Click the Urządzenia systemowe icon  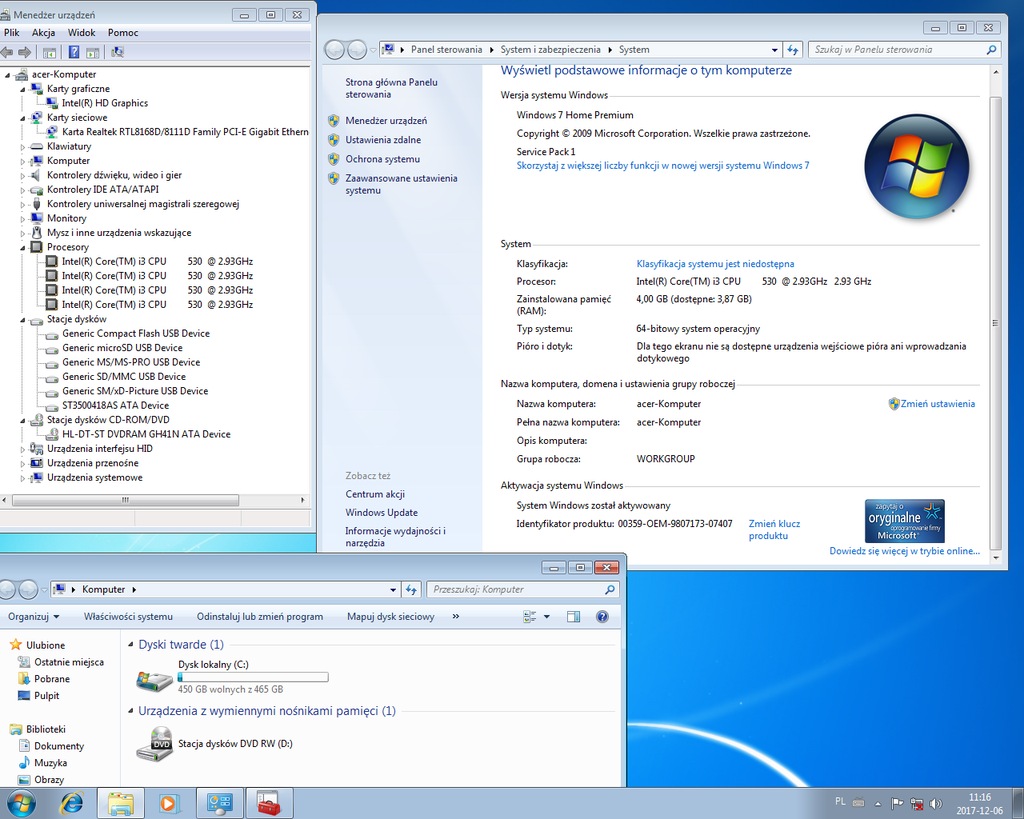37,477
